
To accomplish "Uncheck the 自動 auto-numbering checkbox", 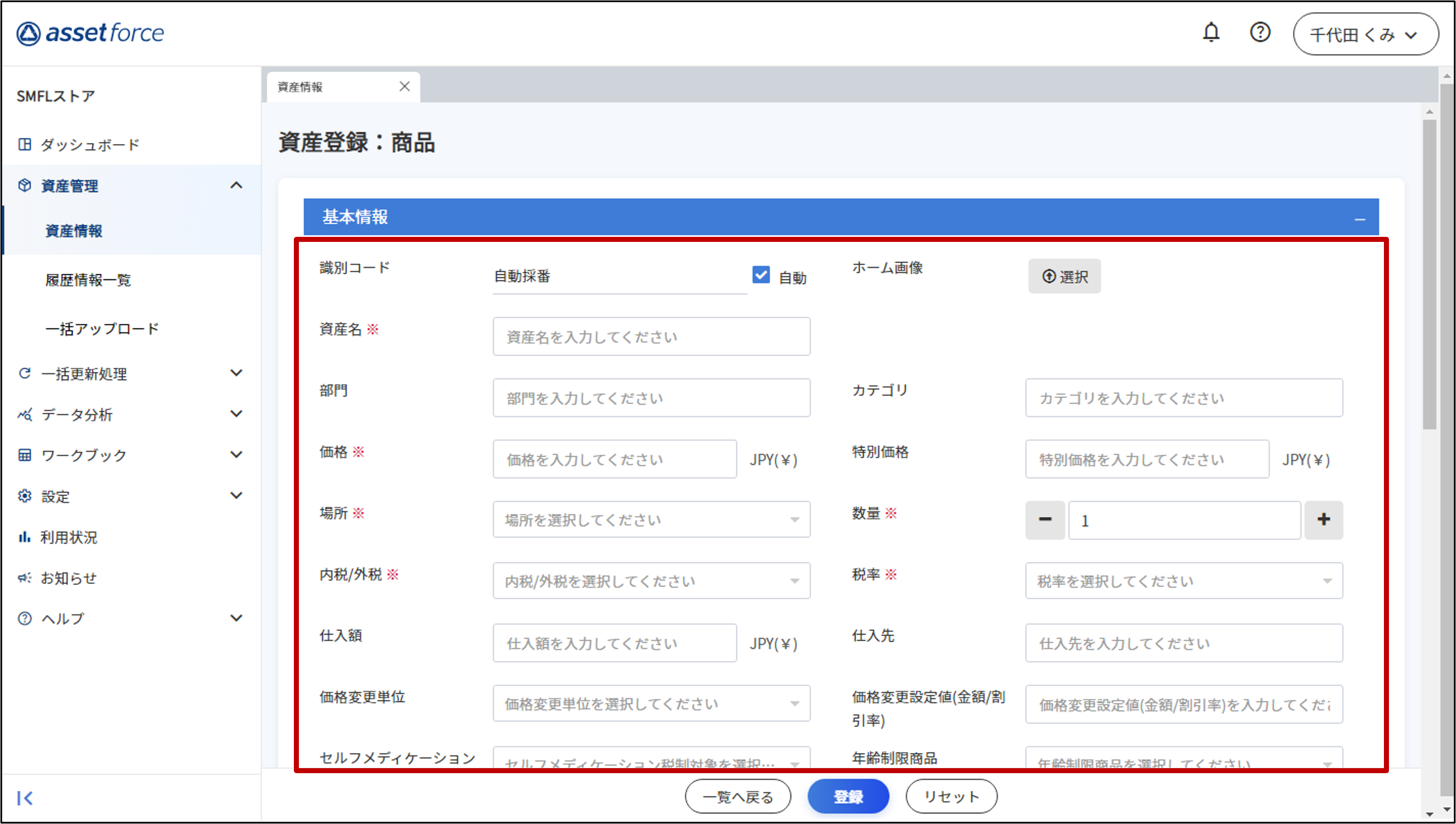I will tap(760, 275).
